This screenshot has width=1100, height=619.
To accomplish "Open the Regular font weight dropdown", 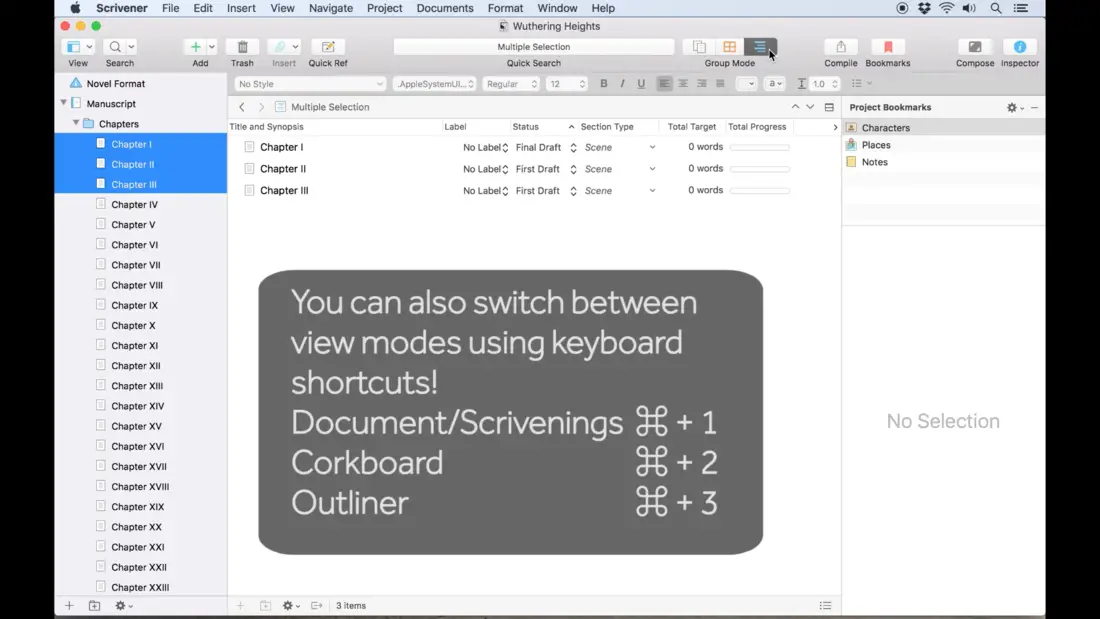I will tap(511, 84).
